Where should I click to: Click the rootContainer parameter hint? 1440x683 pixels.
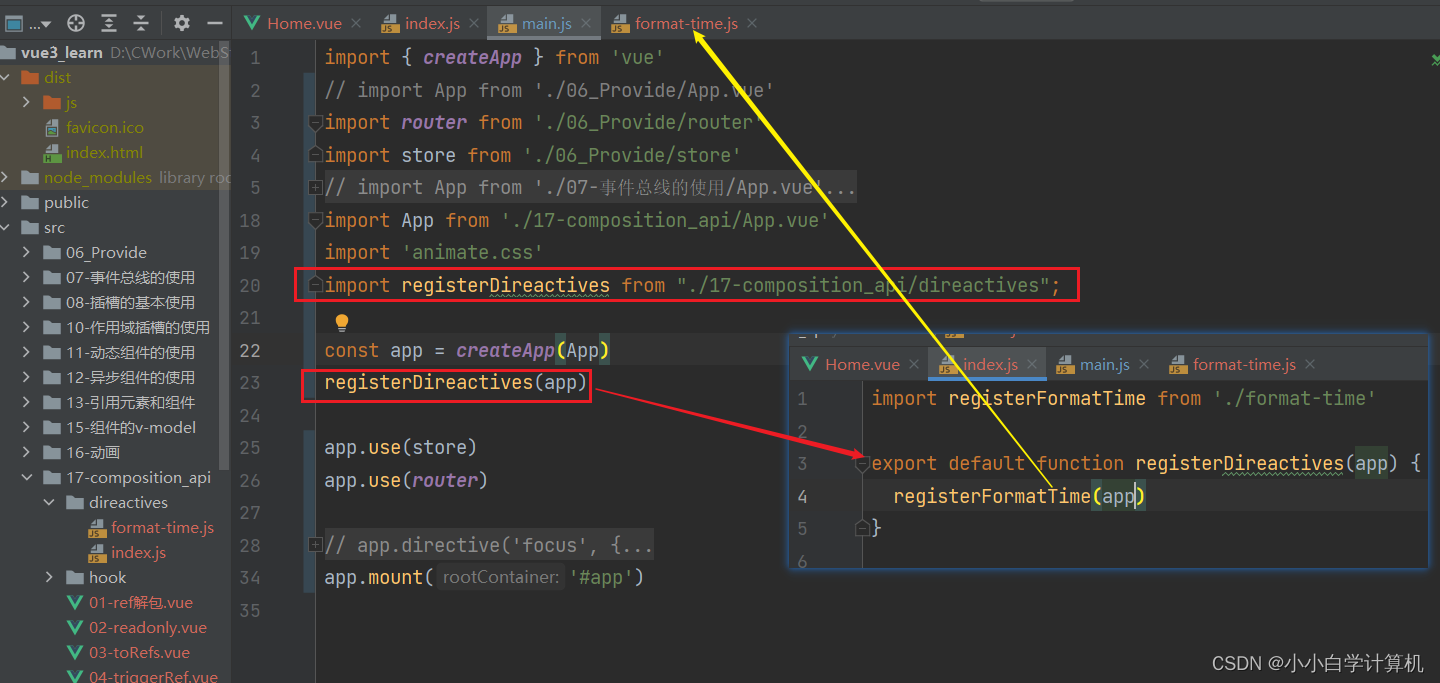503,578
